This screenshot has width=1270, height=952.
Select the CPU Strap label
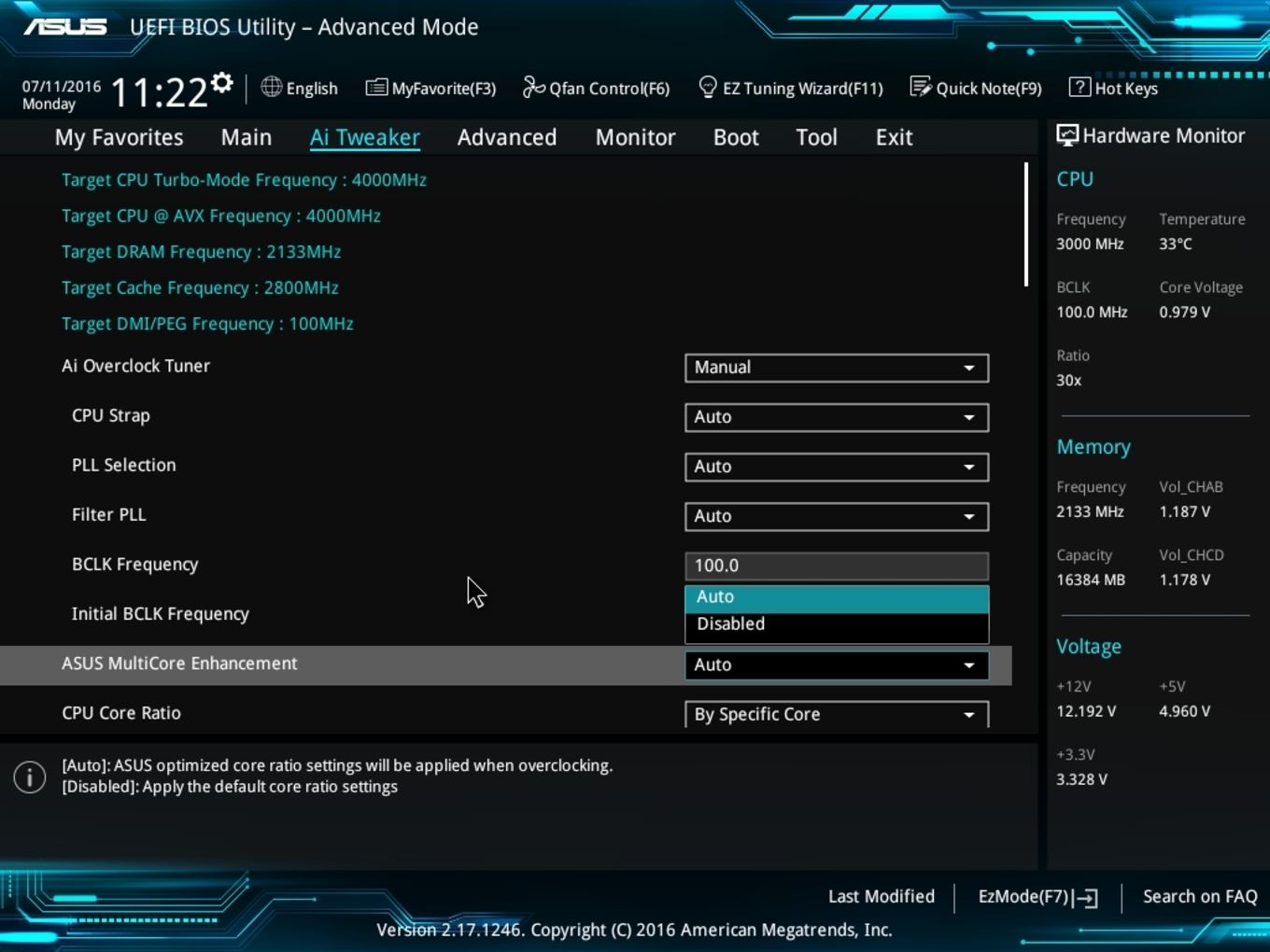110,416
